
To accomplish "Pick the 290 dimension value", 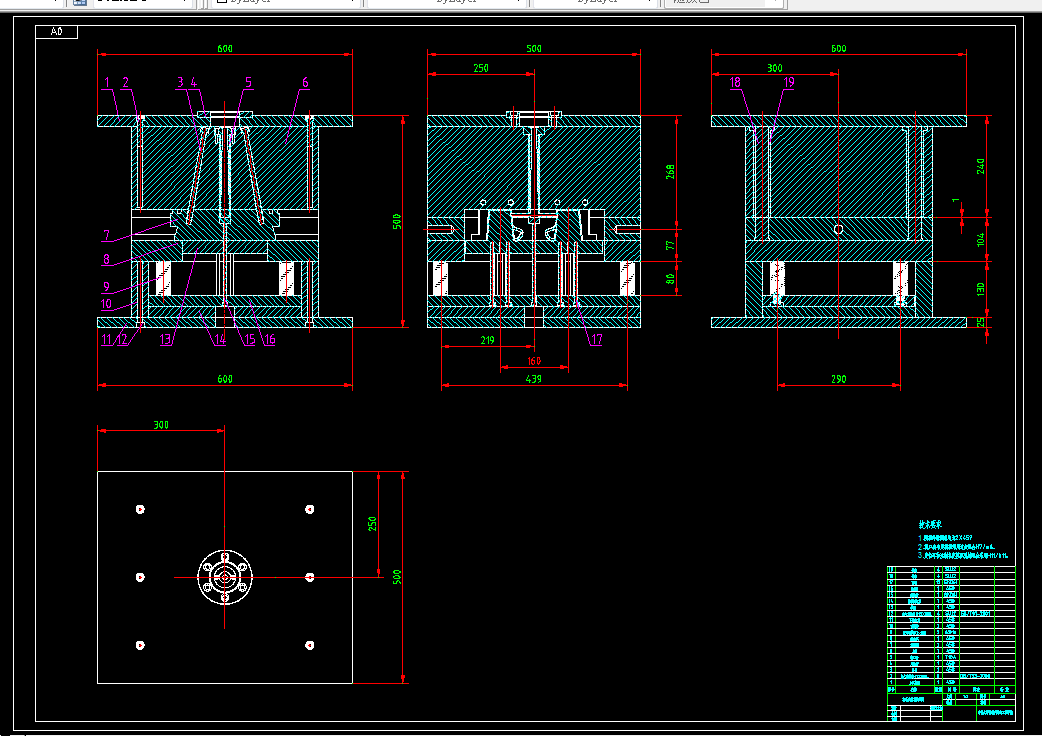I will 839,379.
